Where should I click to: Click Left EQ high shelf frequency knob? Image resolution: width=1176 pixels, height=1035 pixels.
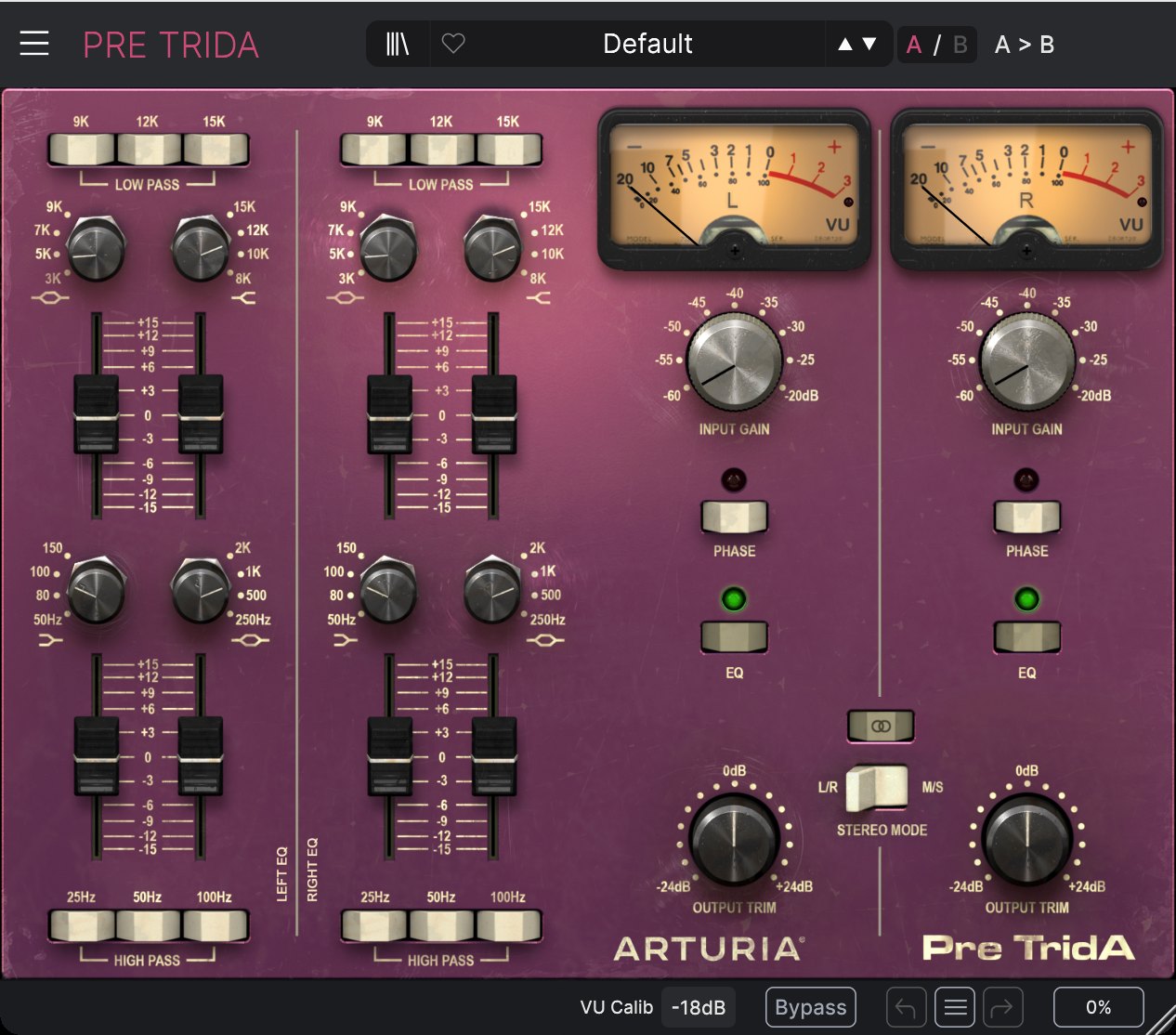200,249
